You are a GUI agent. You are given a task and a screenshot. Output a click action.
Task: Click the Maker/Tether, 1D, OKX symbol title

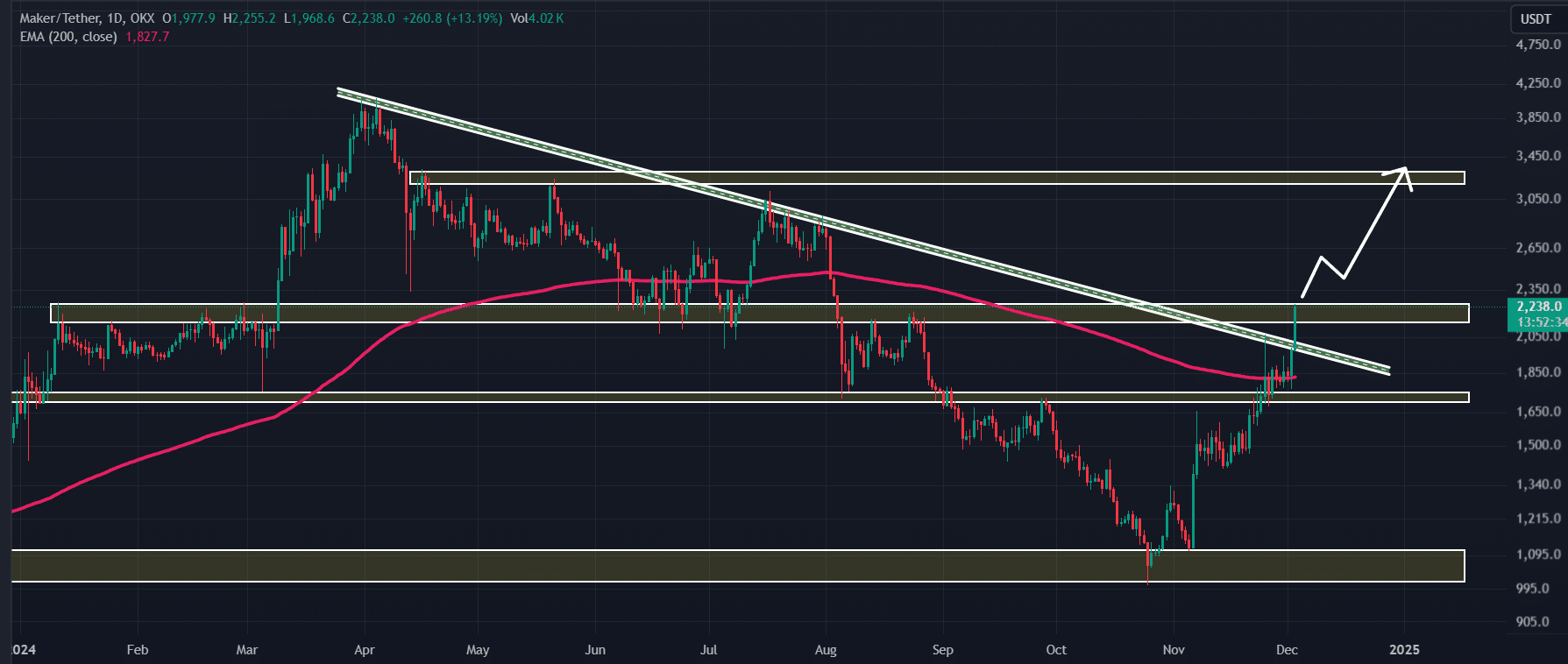pyautogui.click(x=88, y=18)
